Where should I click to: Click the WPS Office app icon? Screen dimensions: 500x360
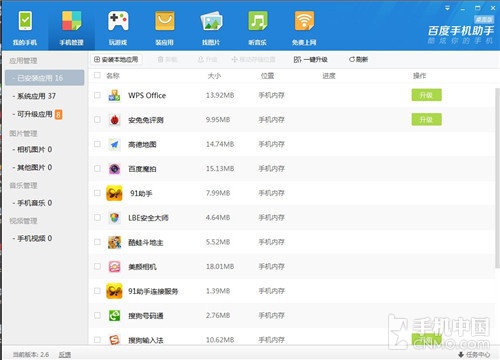tap(114, 95)
